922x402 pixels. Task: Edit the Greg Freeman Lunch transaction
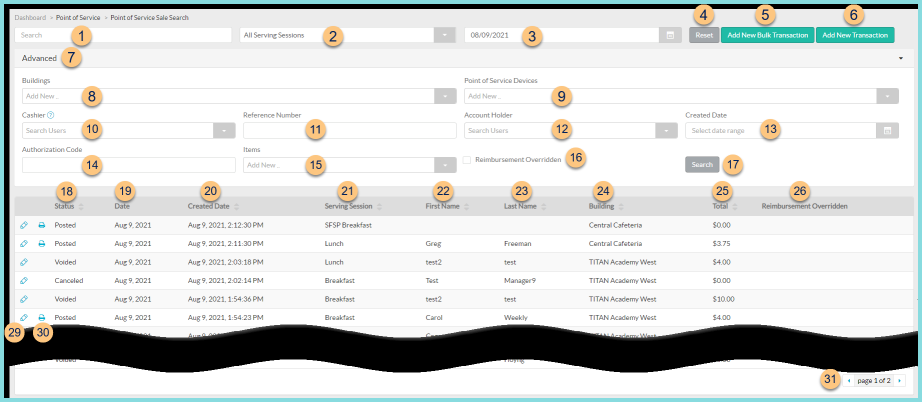[24, 243]
